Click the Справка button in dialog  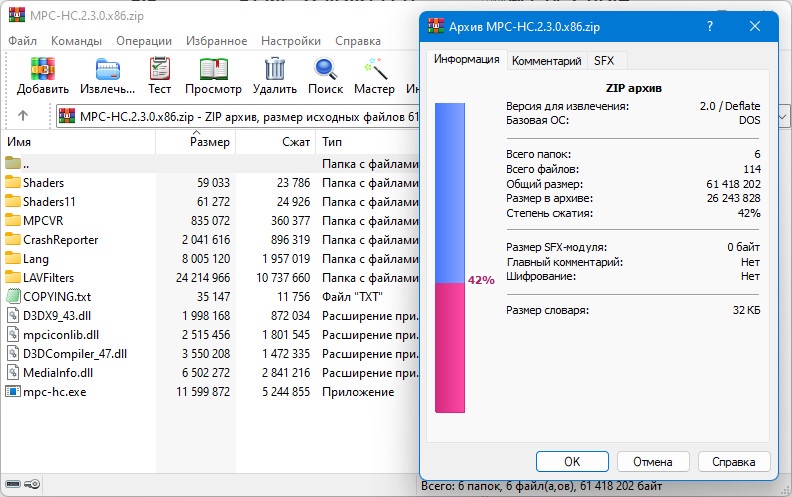click(x=733, y=462)
